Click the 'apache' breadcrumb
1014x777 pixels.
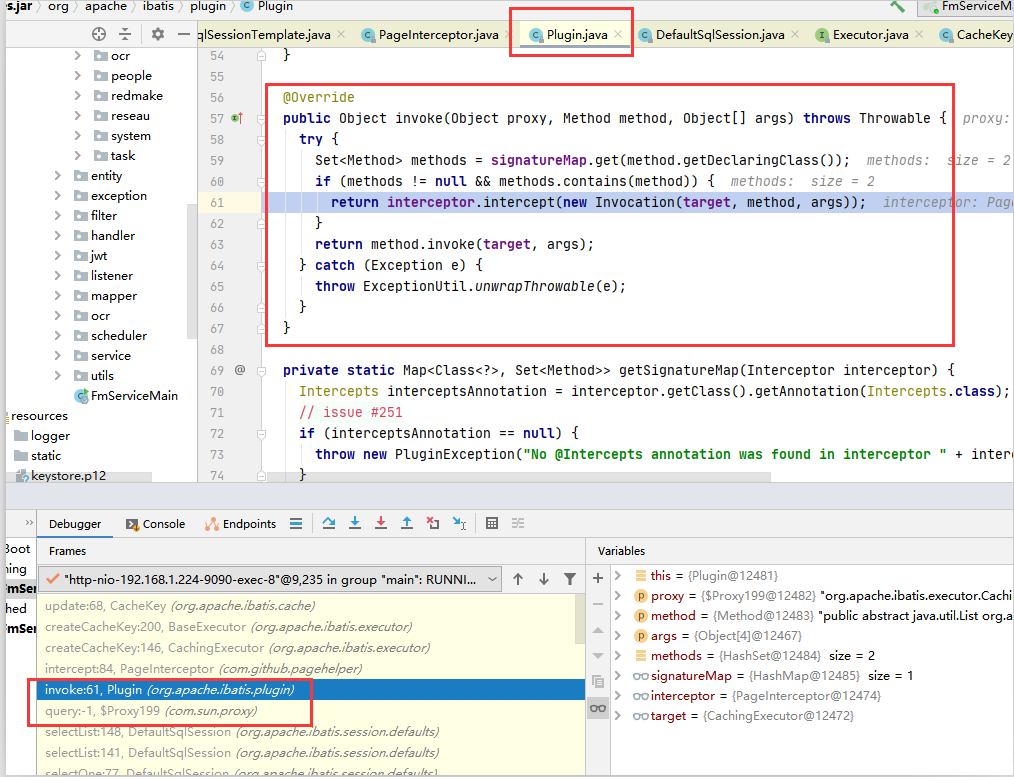click(x=106, y=6)
